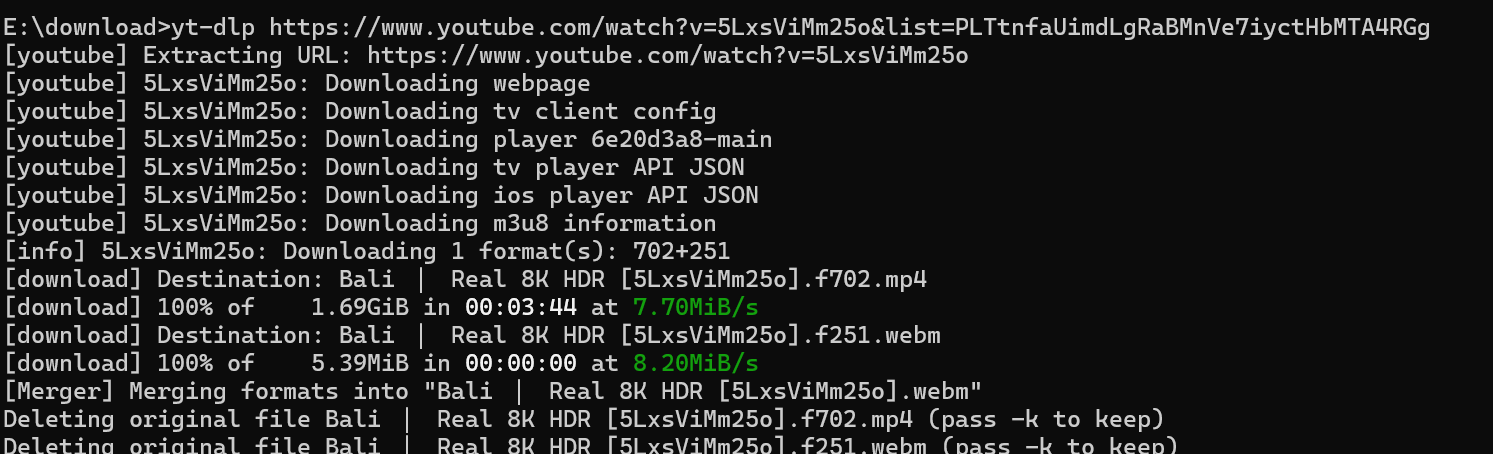Click the "Downloading m3u8 information" line
This screenshot has width=1493, height=454.
click(x=360, y=224)
